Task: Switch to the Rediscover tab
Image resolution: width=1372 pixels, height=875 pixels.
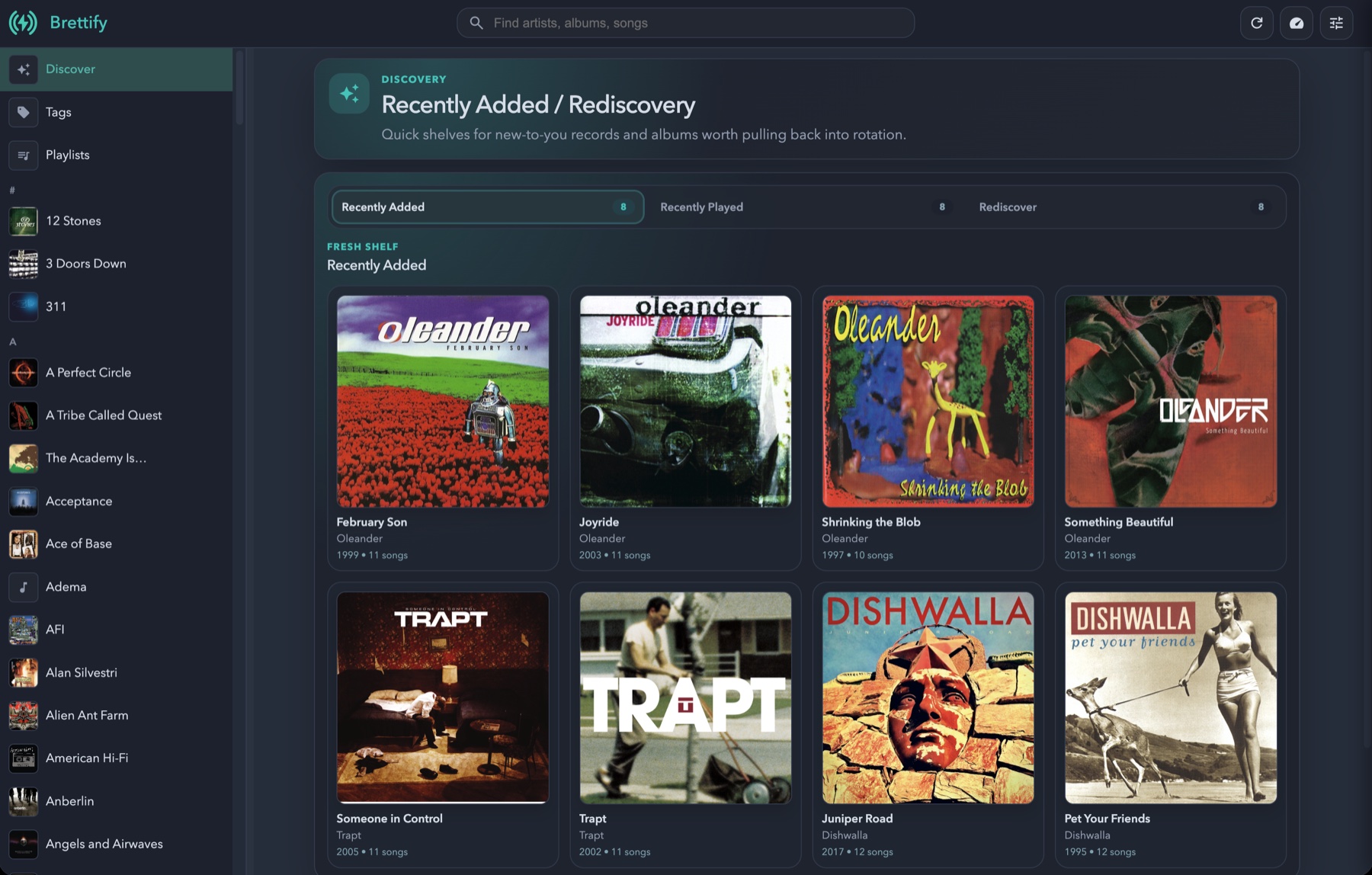Action: (x=1125, y=207)
